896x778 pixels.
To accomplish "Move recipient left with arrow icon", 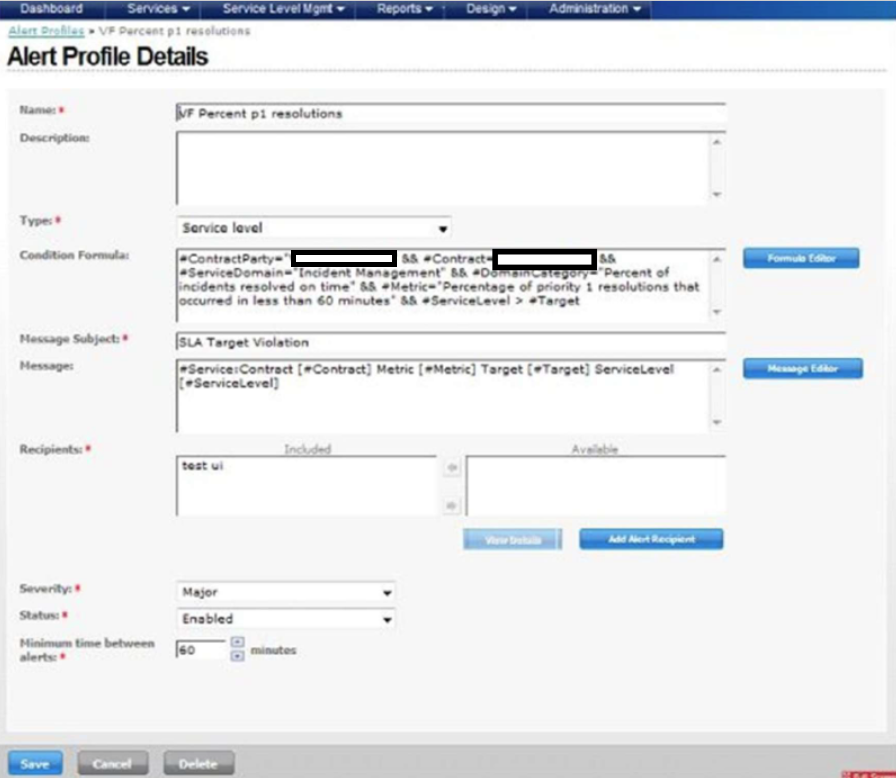I will click(451, 468).
